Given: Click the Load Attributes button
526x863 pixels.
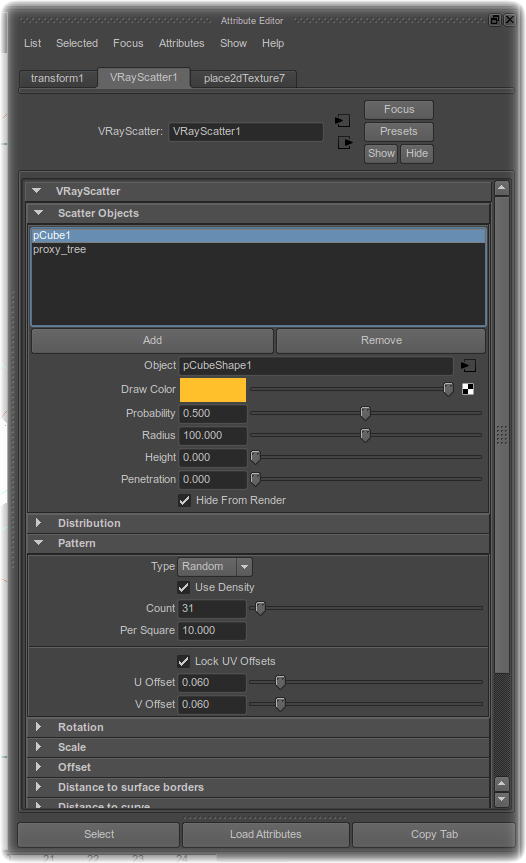Looking at the screenshot, I should [266, 834].
